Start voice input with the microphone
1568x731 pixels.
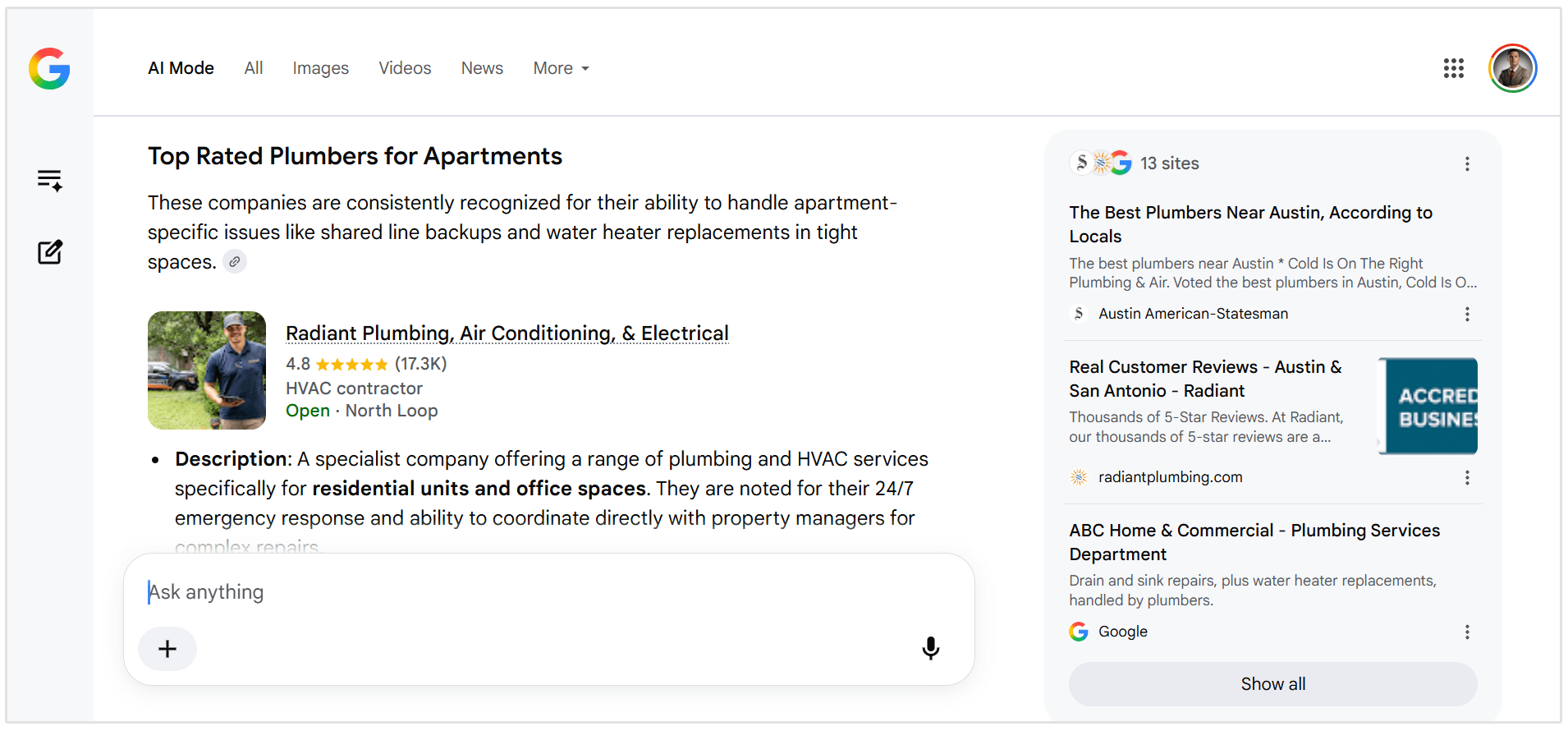point(930,649)
